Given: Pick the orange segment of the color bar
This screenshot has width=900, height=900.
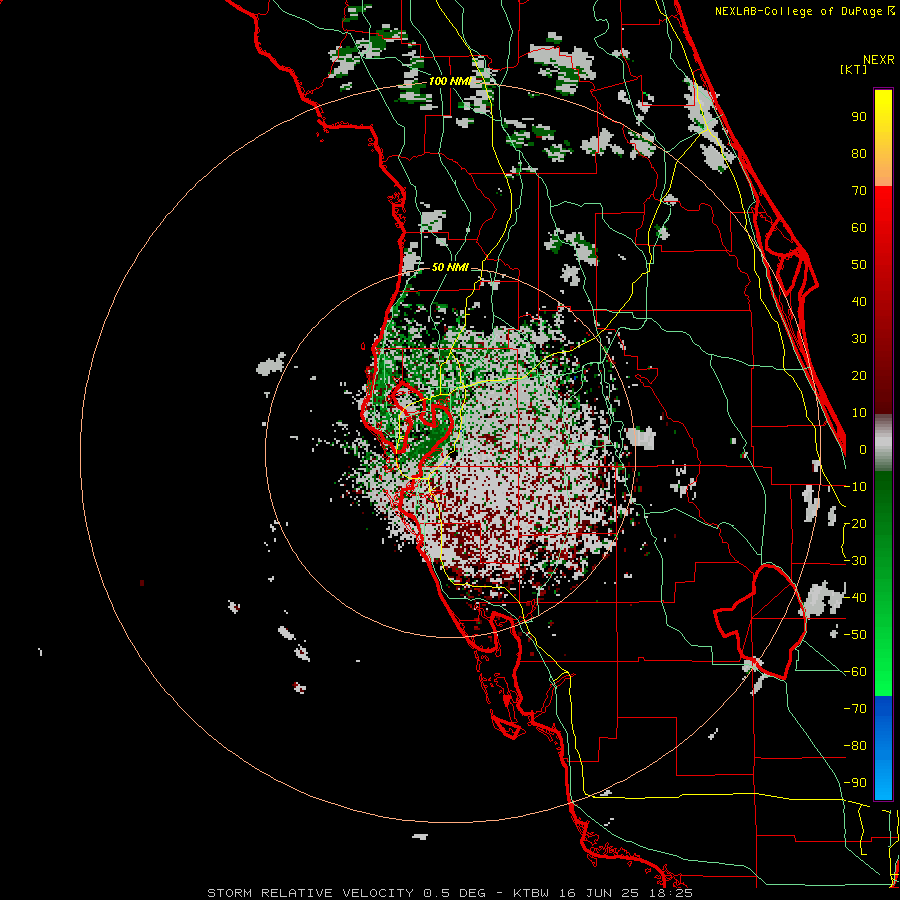Looking at the screenshot, I should pos(883,166).
